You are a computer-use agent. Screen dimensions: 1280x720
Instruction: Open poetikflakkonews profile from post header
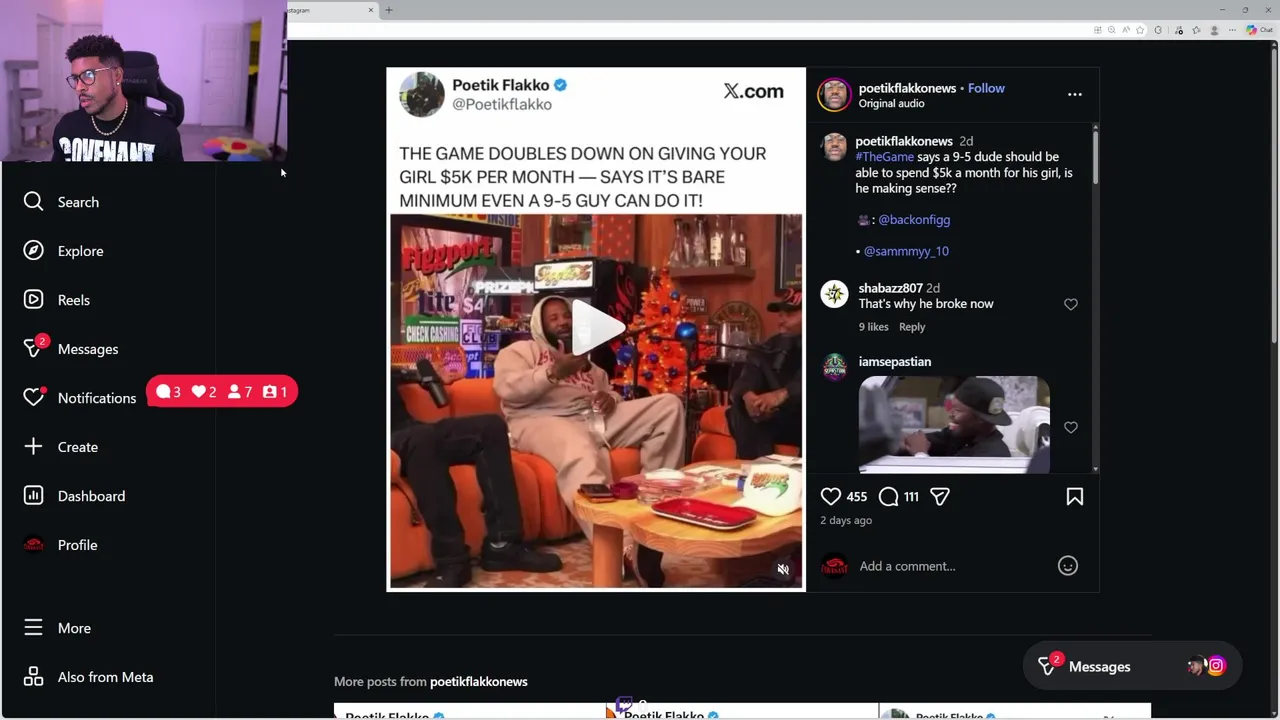907,88
